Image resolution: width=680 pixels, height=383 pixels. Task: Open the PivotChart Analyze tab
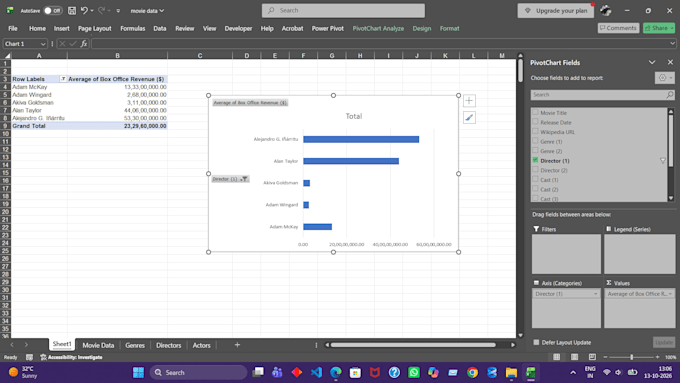[378, 28]
